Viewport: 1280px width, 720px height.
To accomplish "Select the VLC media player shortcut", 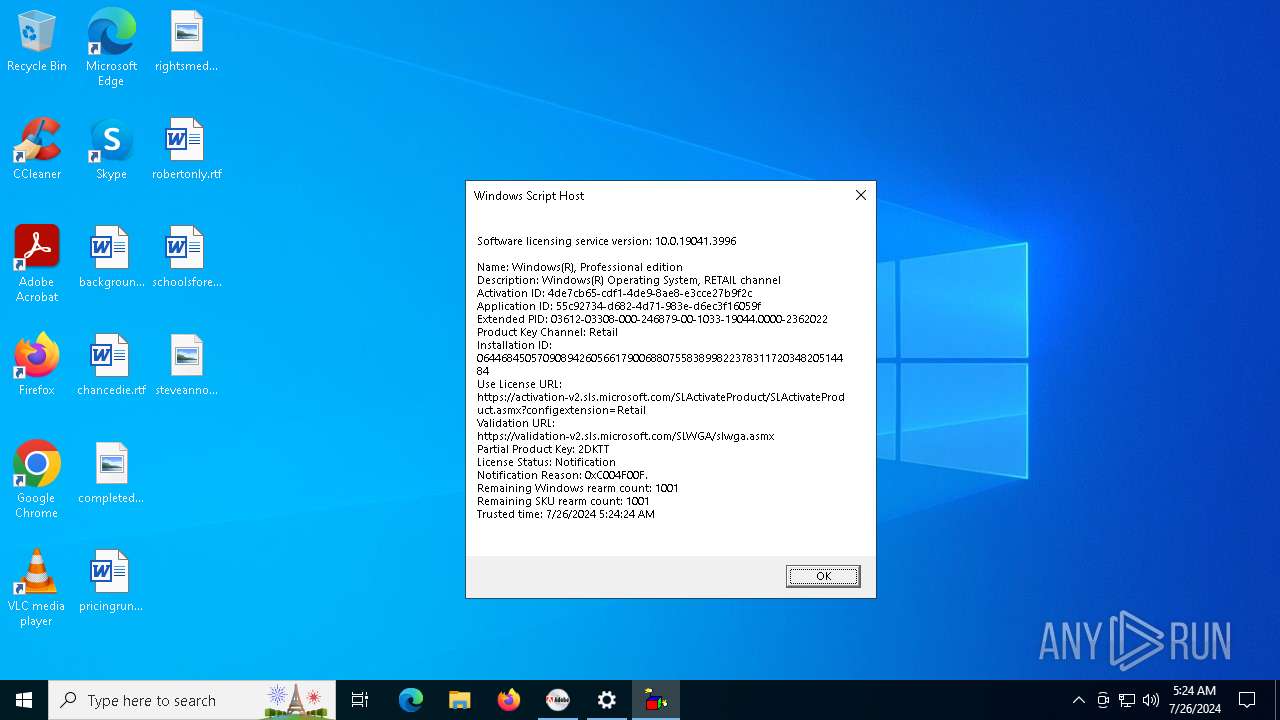I will (x=37, y=588).
